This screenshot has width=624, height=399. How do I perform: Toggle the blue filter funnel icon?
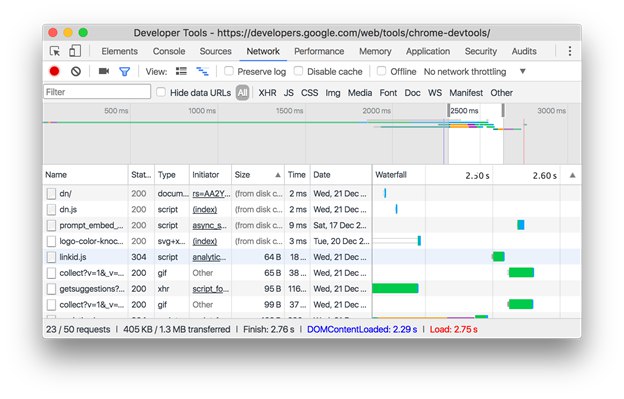[x=125, y=72]
